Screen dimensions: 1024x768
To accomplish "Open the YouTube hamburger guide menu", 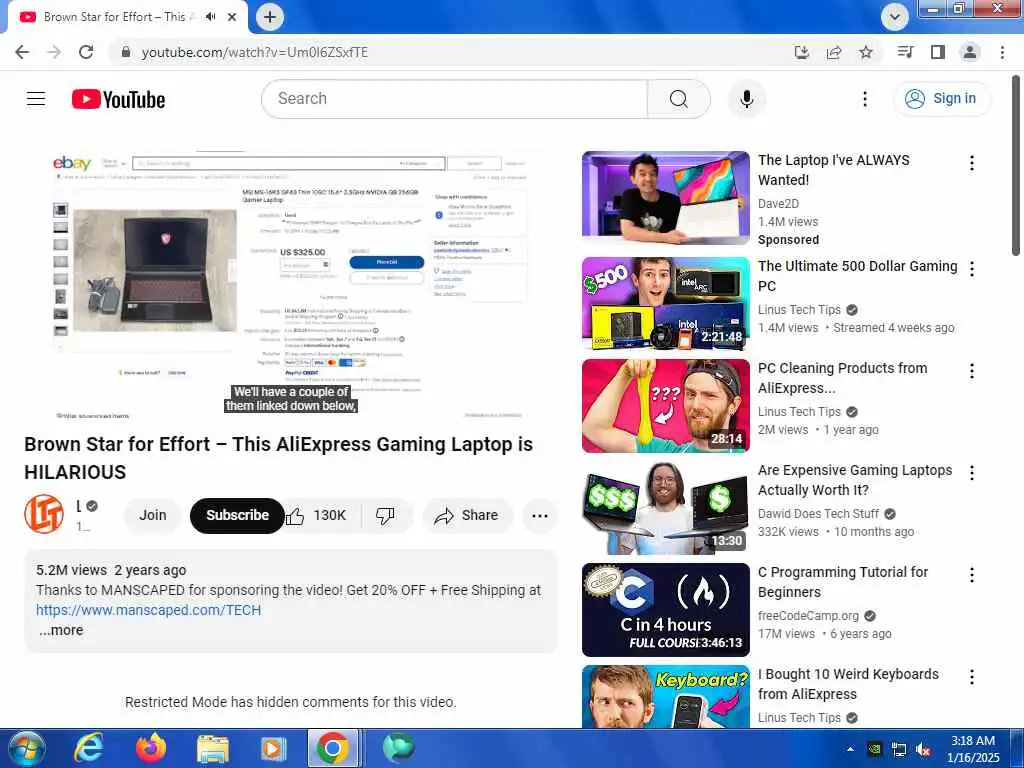I will tap(36, 99).
